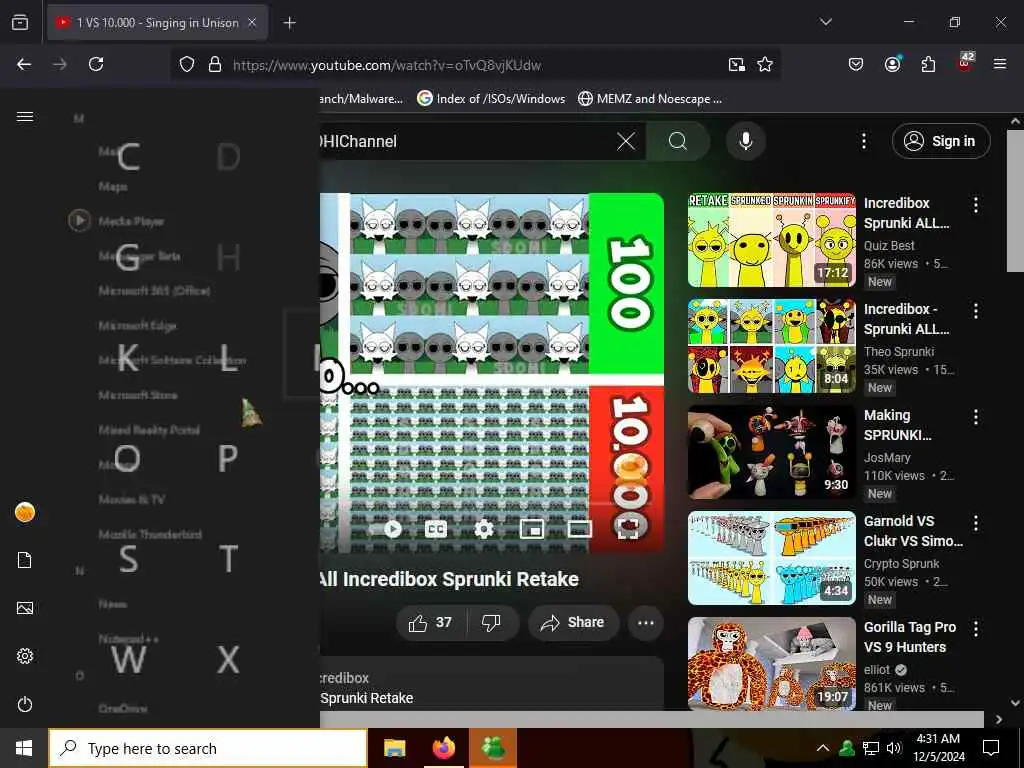Expand the Start menu hamburger panel
This screenshot has width=1024, height=768.
point(25,117)
